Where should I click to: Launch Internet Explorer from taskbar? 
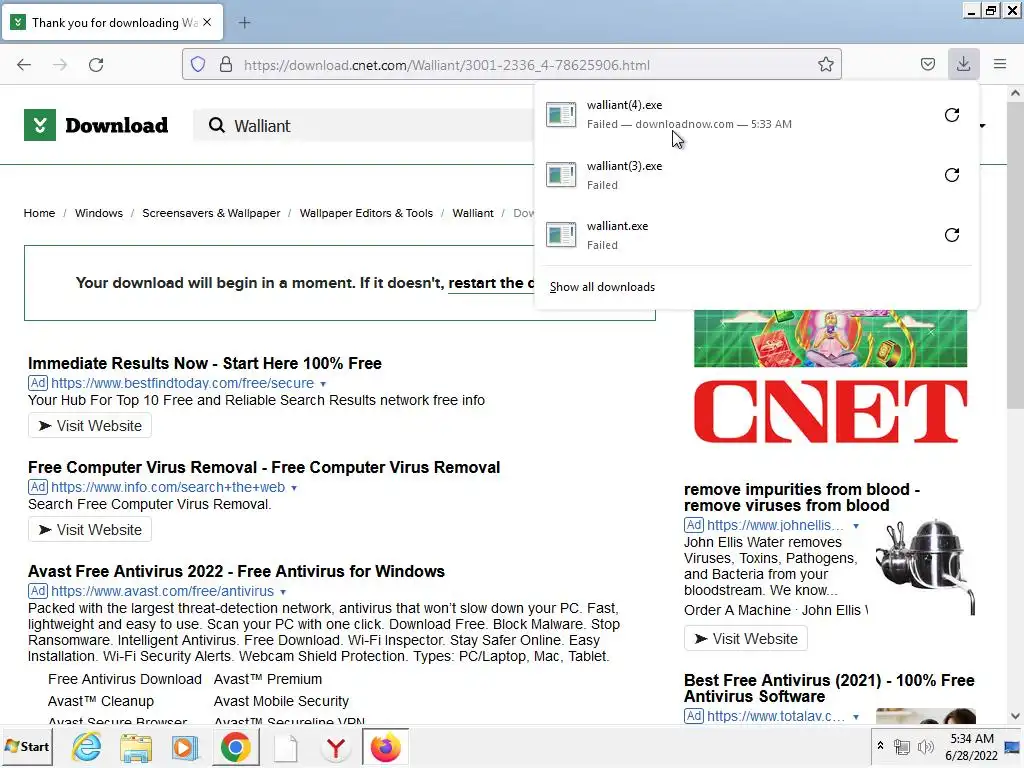click(x=87, y=746)
